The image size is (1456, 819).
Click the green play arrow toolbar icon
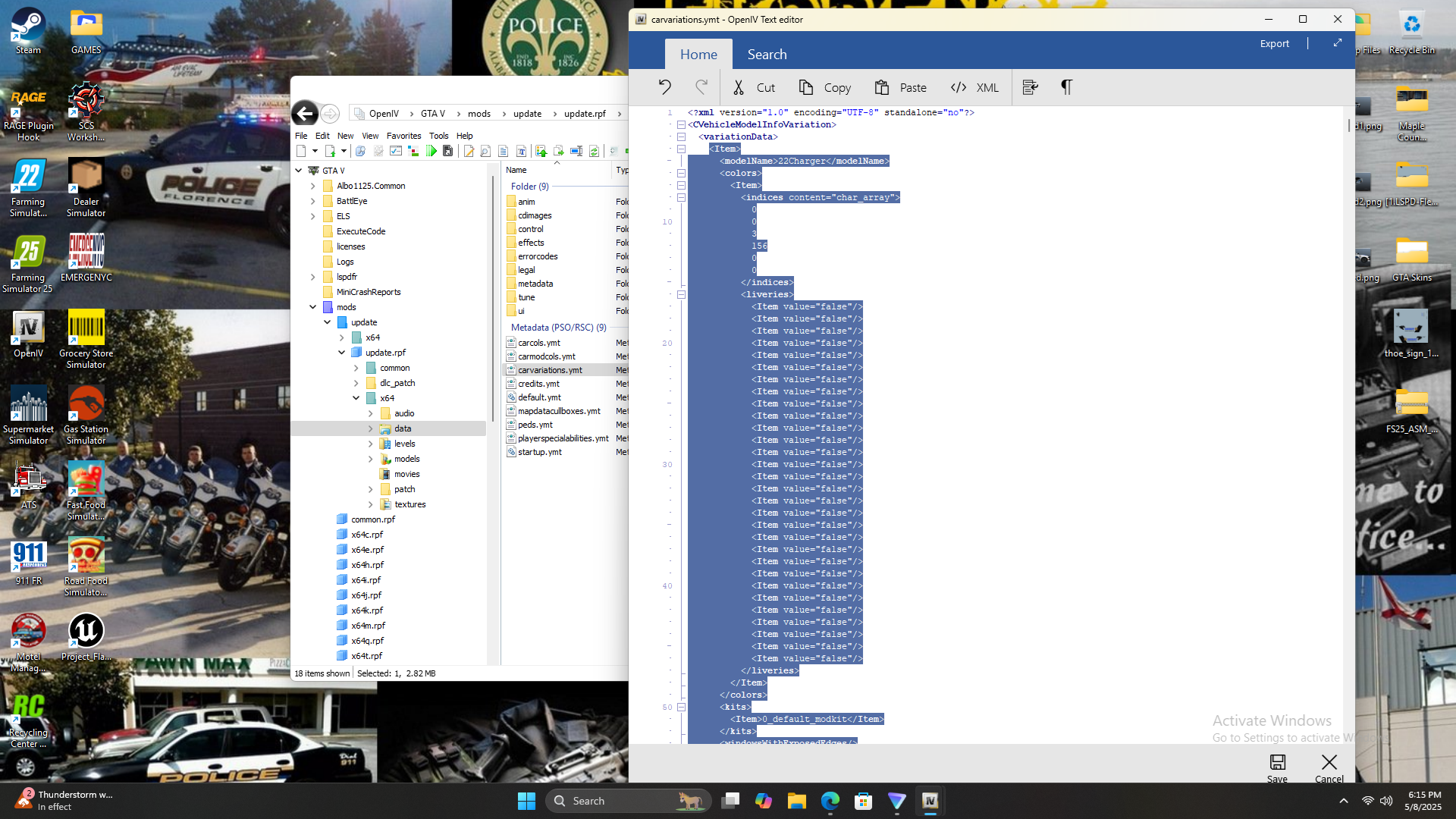point(431,151)
